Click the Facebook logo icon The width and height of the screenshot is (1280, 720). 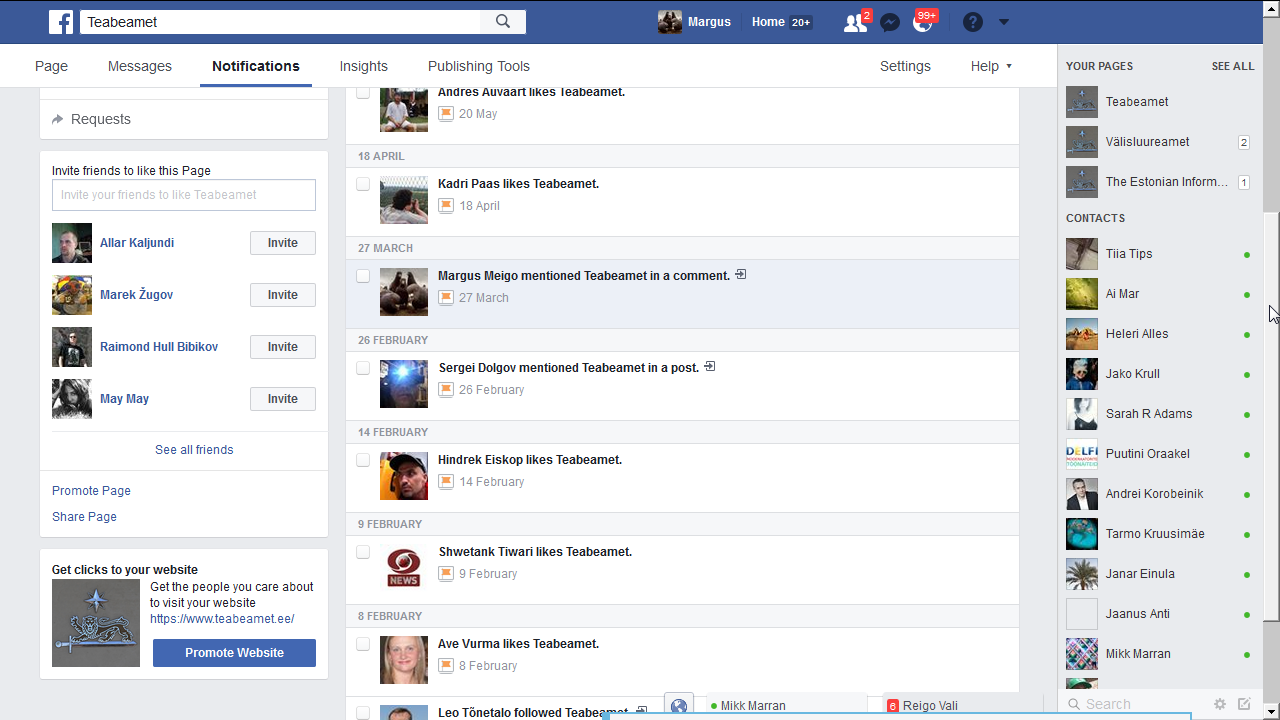coord(61,22)
